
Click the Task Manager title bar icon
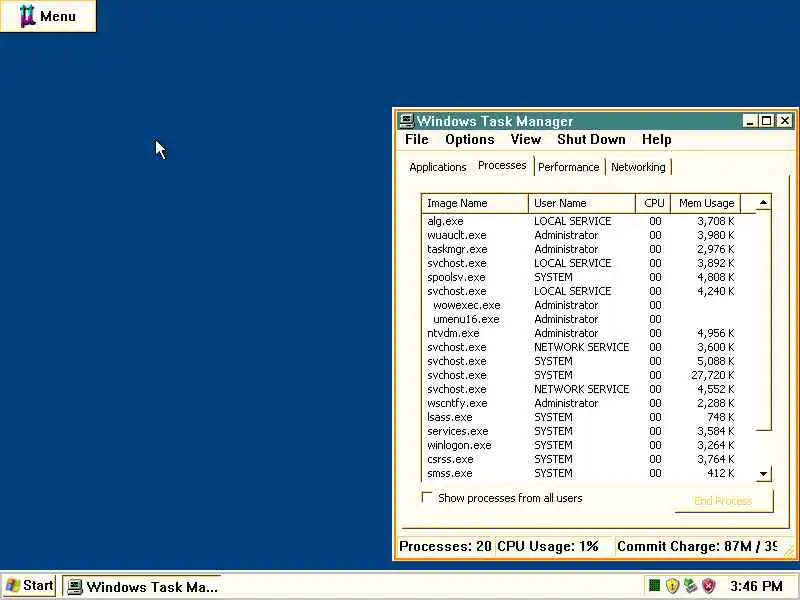[406, 120]
